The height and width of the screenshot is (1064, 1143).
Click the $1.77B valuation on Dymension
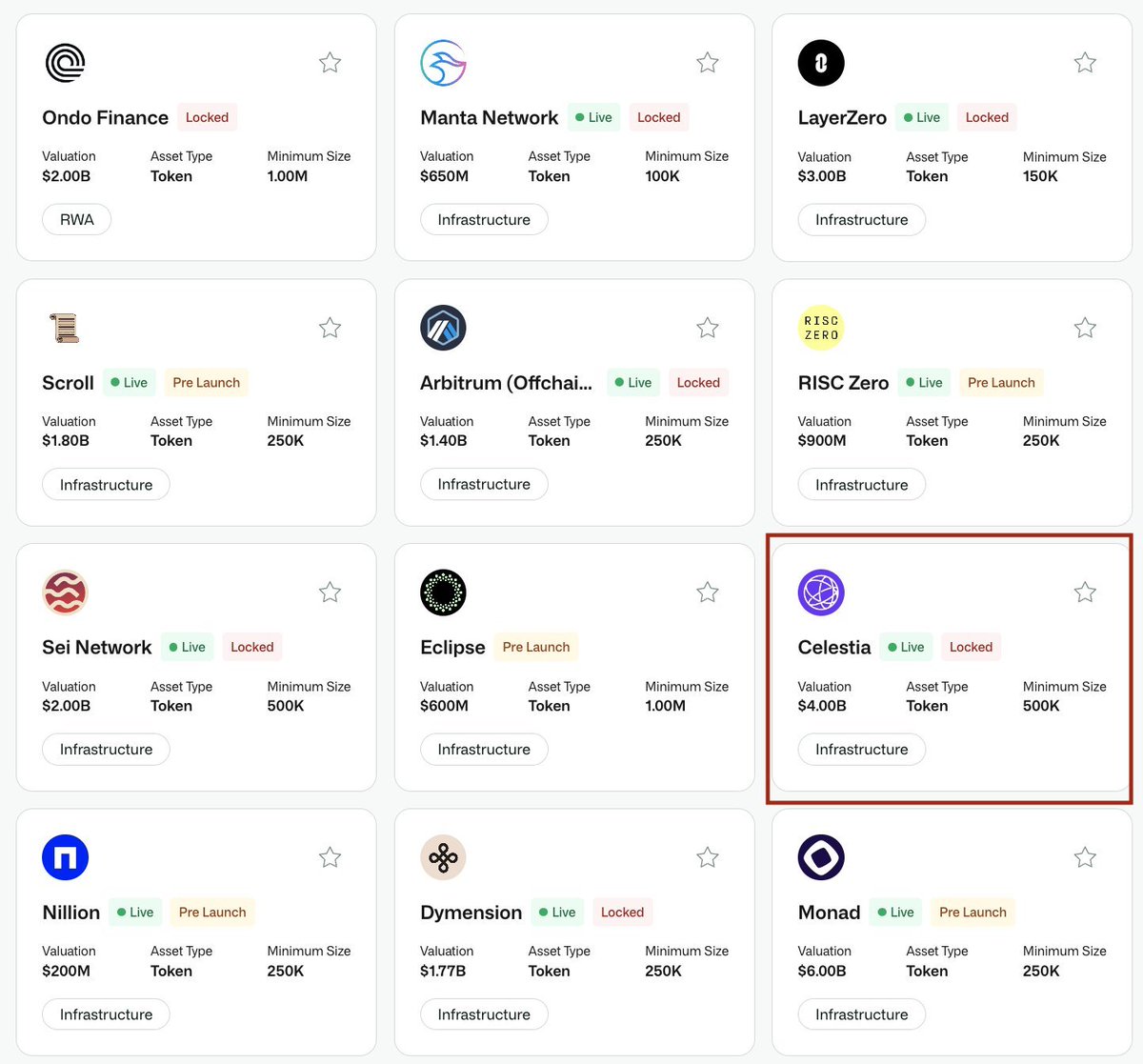443,971
